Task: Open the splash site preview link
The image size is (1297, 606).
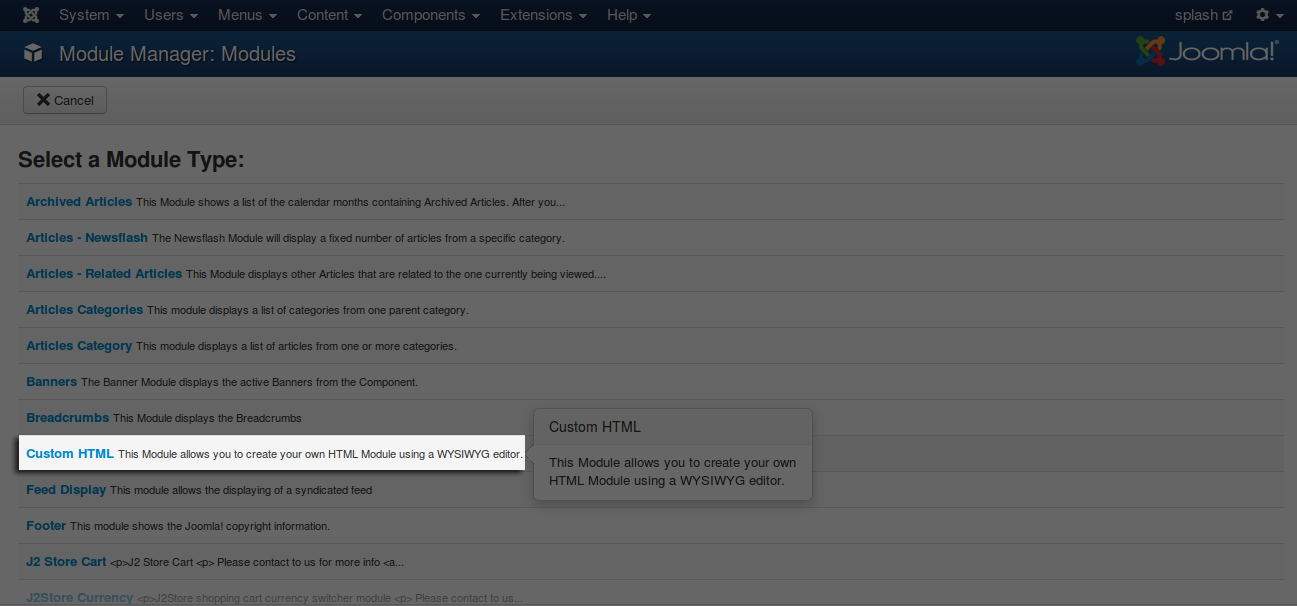Action: point(1203,15)
